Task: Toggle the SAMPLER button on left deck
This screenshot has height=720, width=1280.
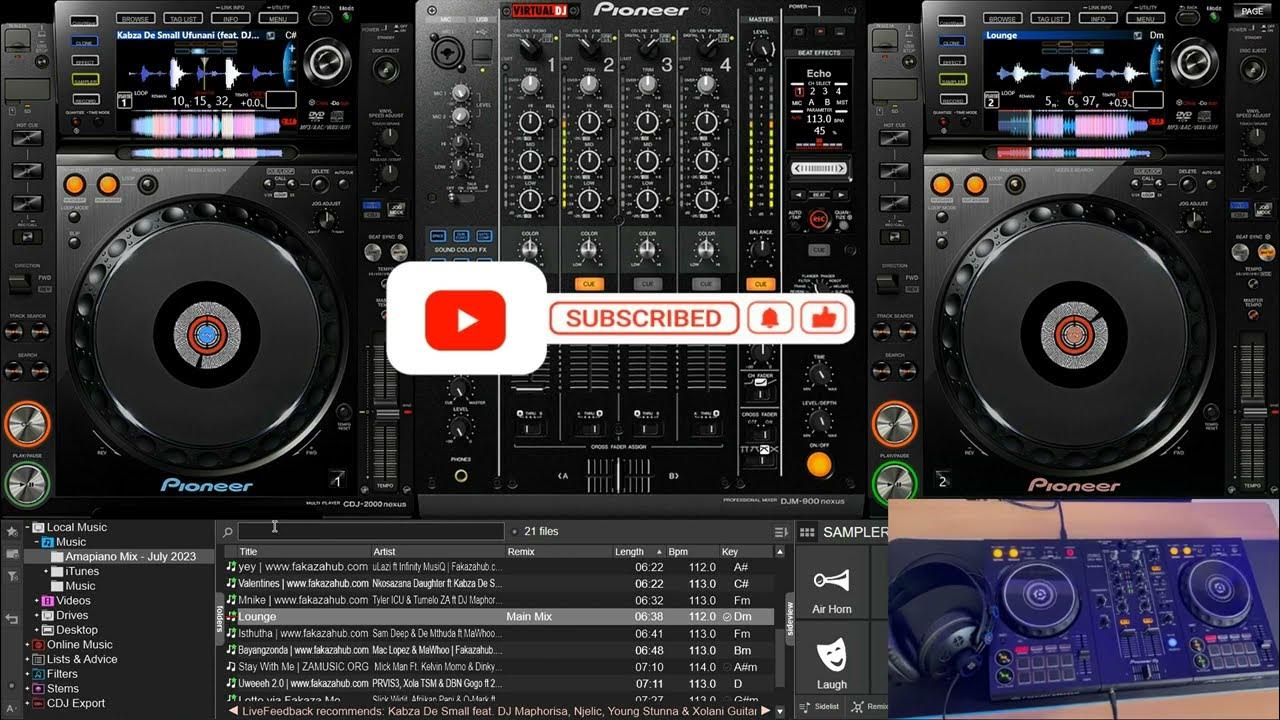Action: point(84,81)
